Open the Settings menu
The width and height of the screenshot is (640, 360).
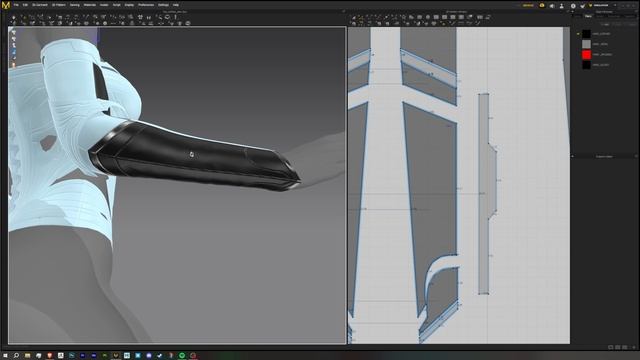[x=163, y=5]
